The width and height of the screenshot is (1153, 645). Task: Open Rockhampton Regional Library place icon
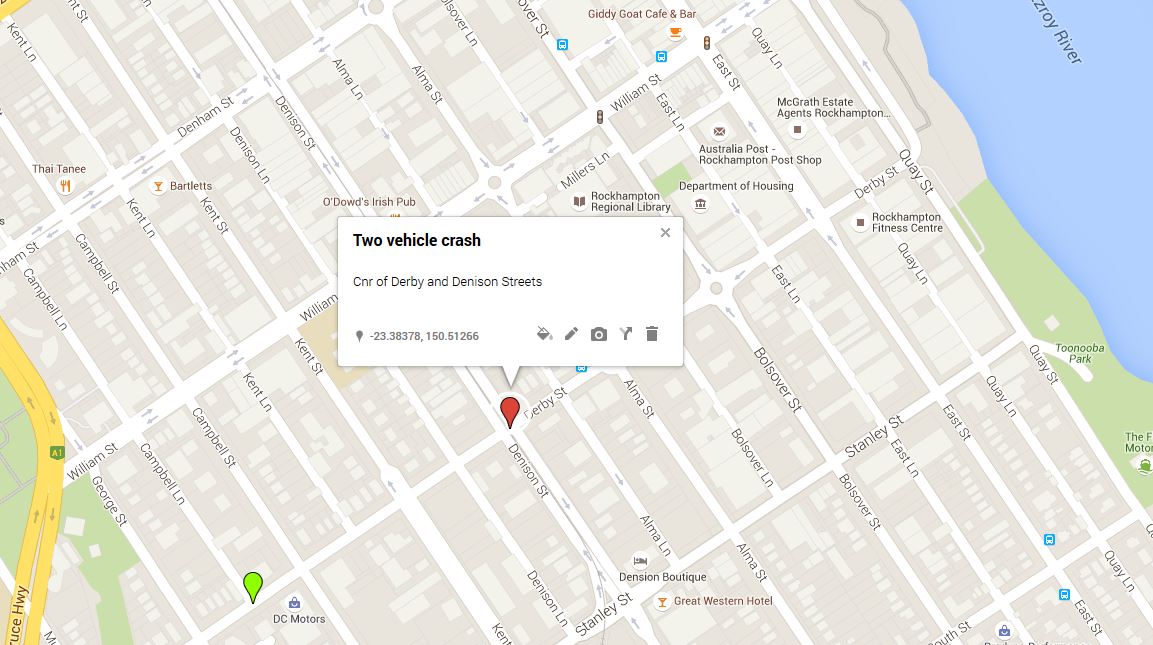[579, 201]
